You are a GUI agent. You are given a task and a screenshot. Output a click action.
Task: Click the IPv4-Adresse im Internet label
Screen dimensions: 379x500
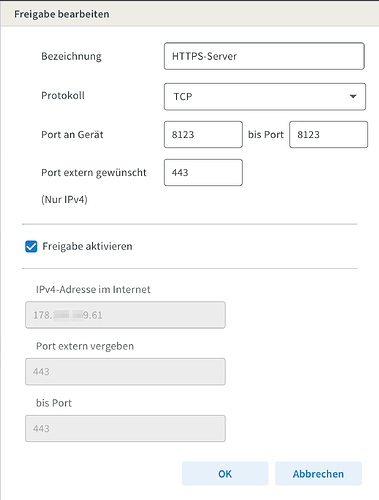click(93, 289)
